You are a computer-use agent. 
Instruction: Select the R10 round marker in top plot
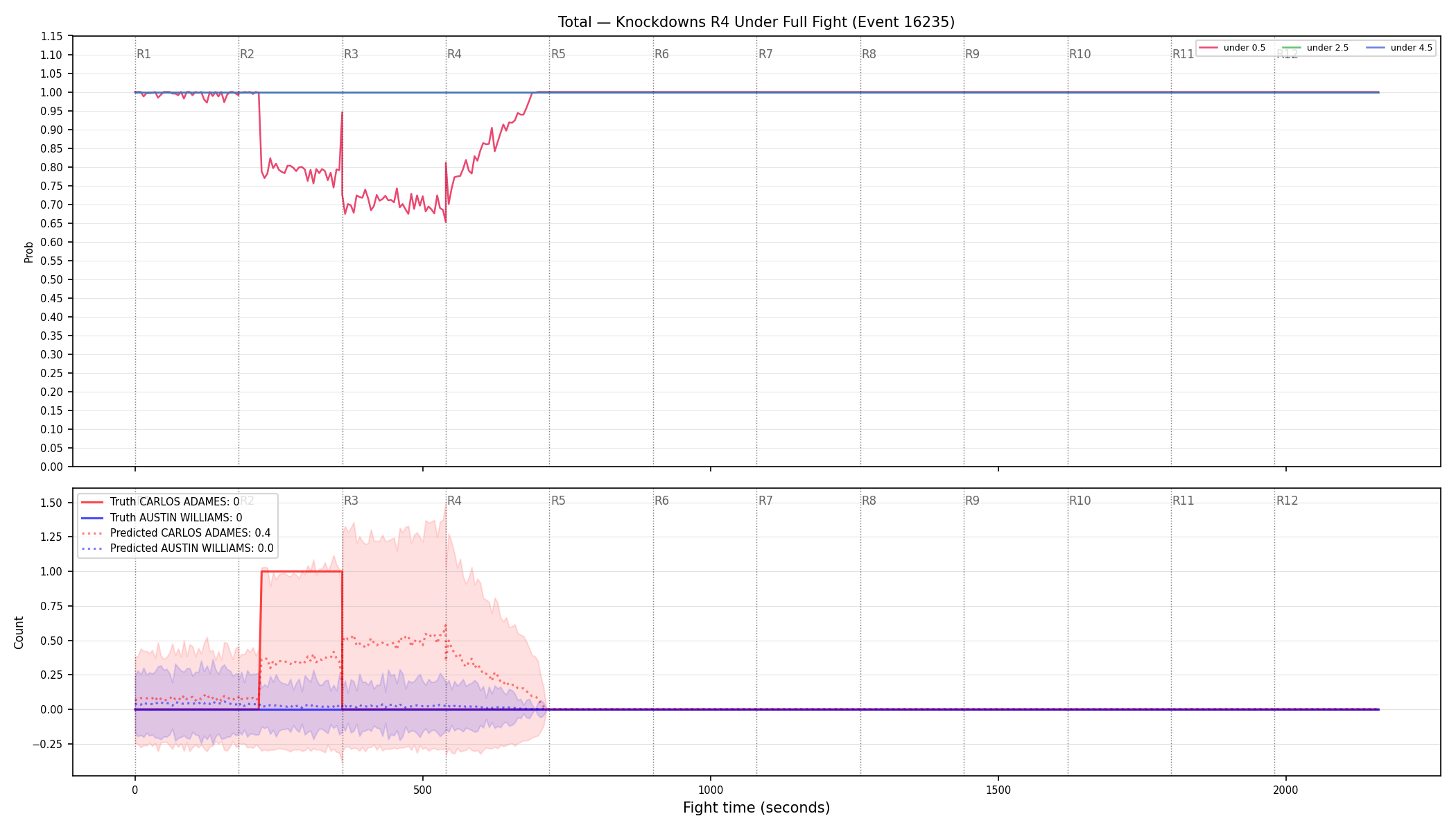point(1080,54)
